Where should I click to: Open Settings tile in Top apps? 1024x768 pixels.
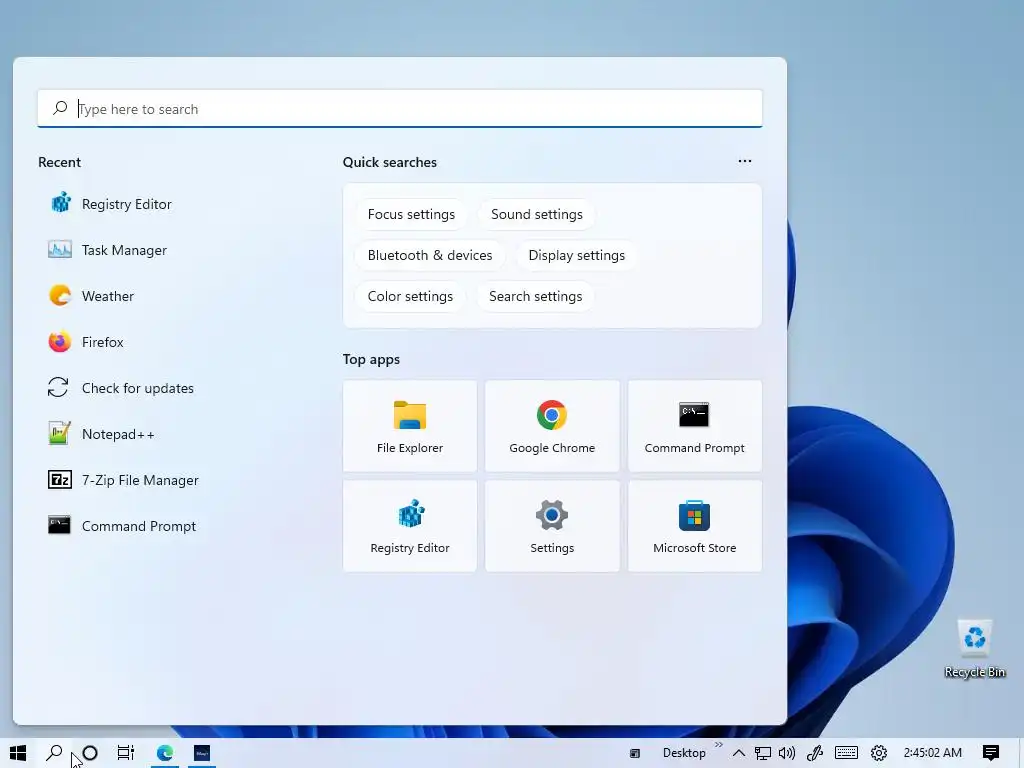coord(552,526)
